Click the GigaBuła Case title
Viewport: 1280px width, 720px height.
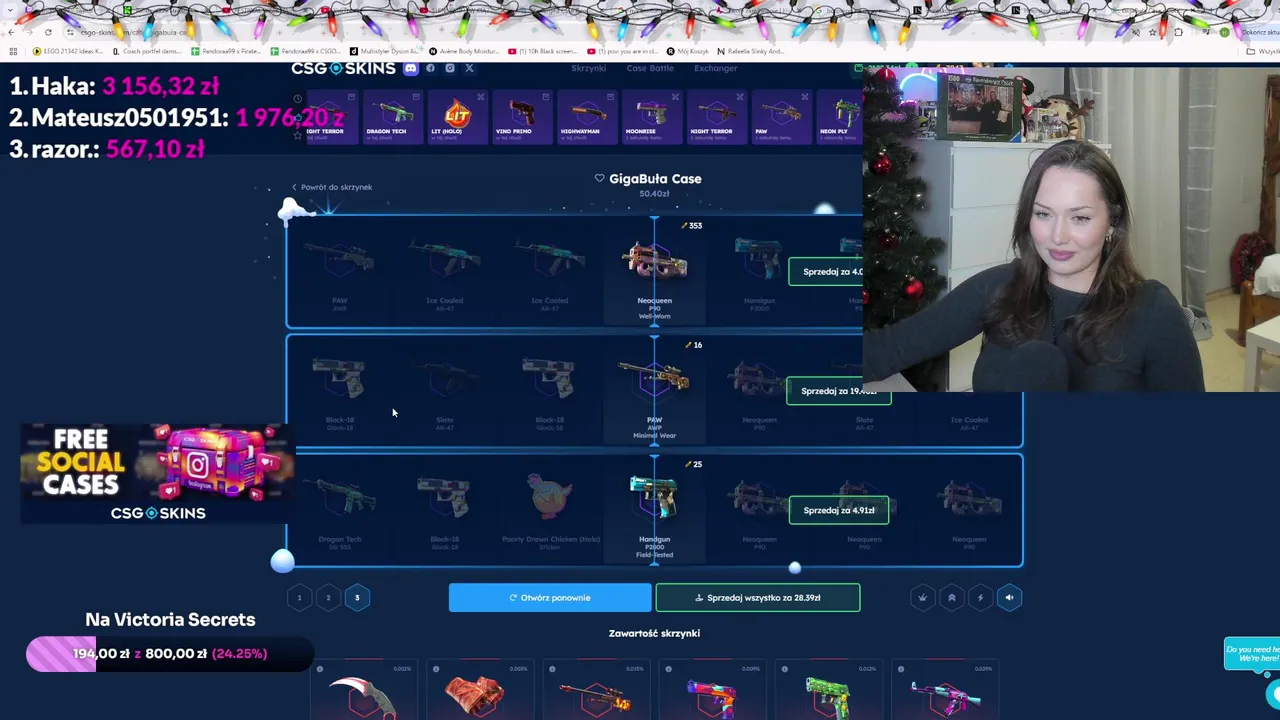655,179
